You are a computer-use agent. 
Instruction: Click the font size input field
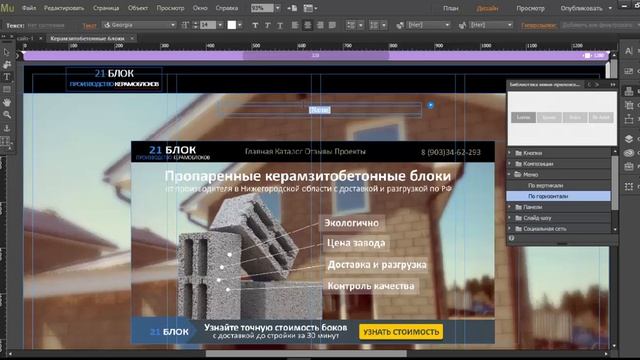click(208, 25)
